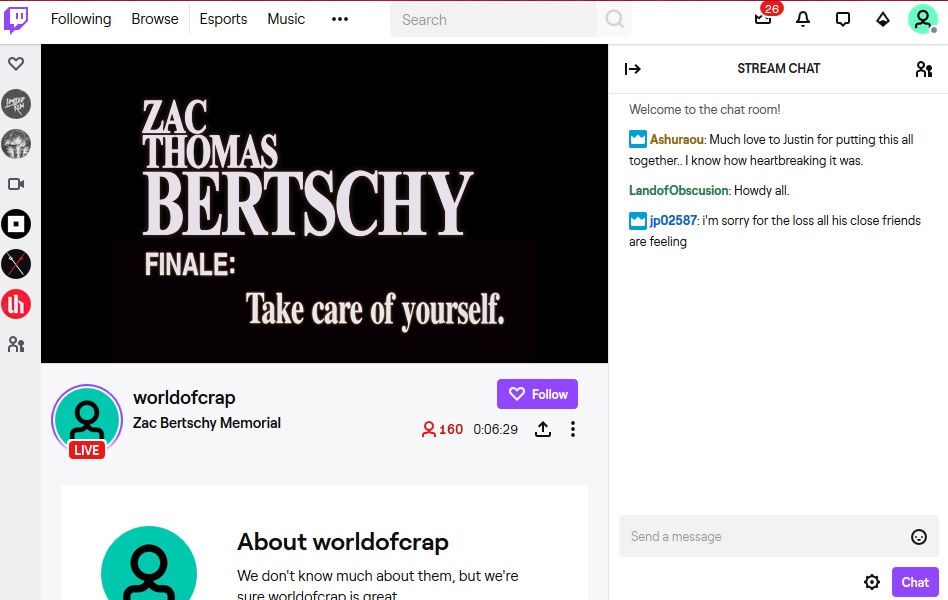Click the magnifying glass search button
This screenshot has width=948, height=600.
(x=614, y=19)
